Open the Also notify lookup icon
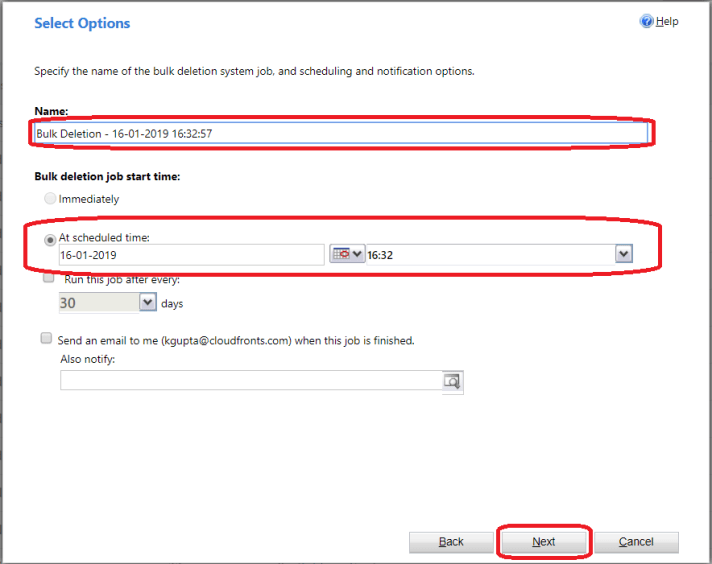712x564 pixels. (452, 380)
